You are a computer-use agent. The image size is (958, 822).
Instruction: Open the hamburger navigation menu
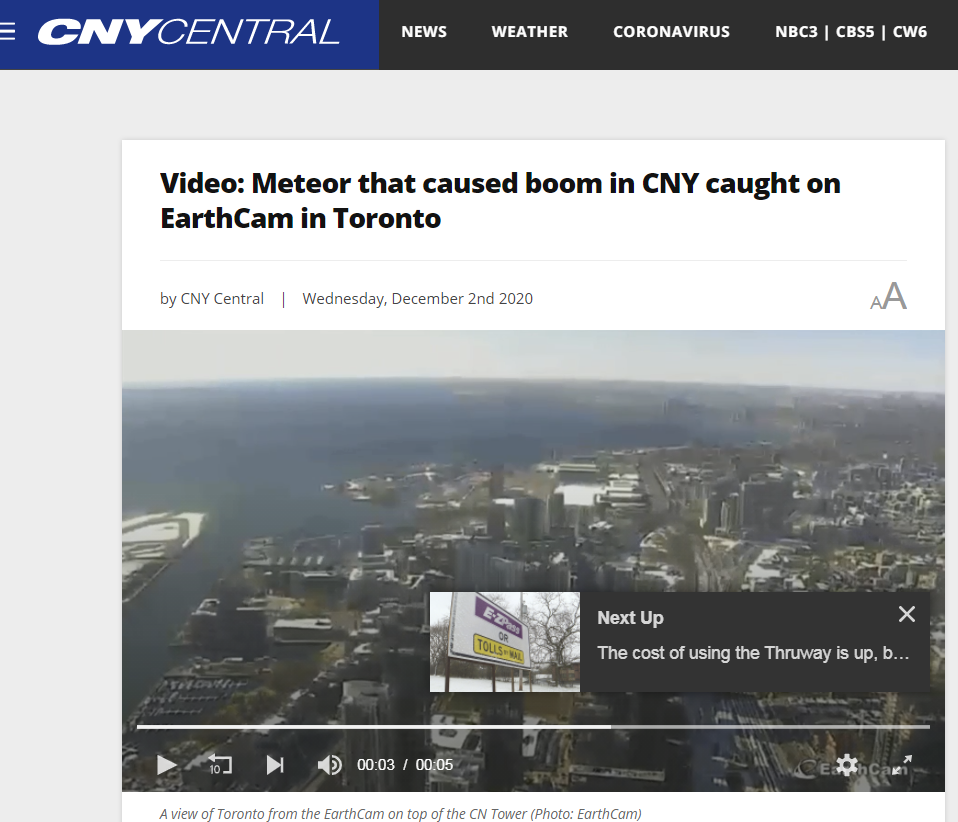[7, 31]
